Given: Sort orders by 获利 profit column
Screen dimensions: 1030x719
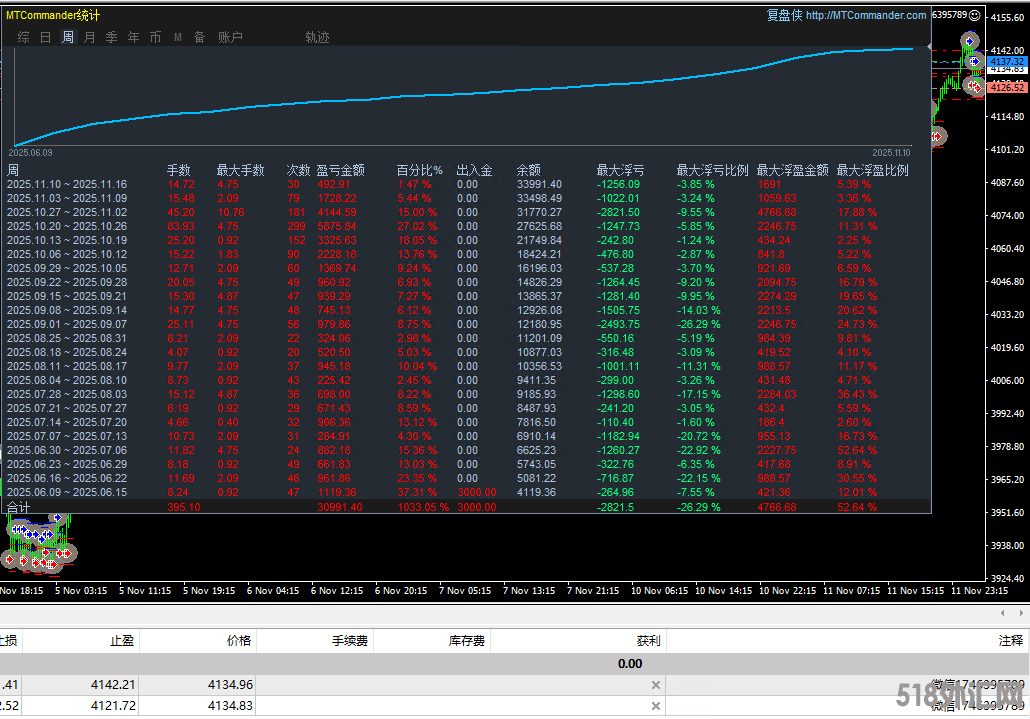Looking at the screenshot, I should [648, 640].
